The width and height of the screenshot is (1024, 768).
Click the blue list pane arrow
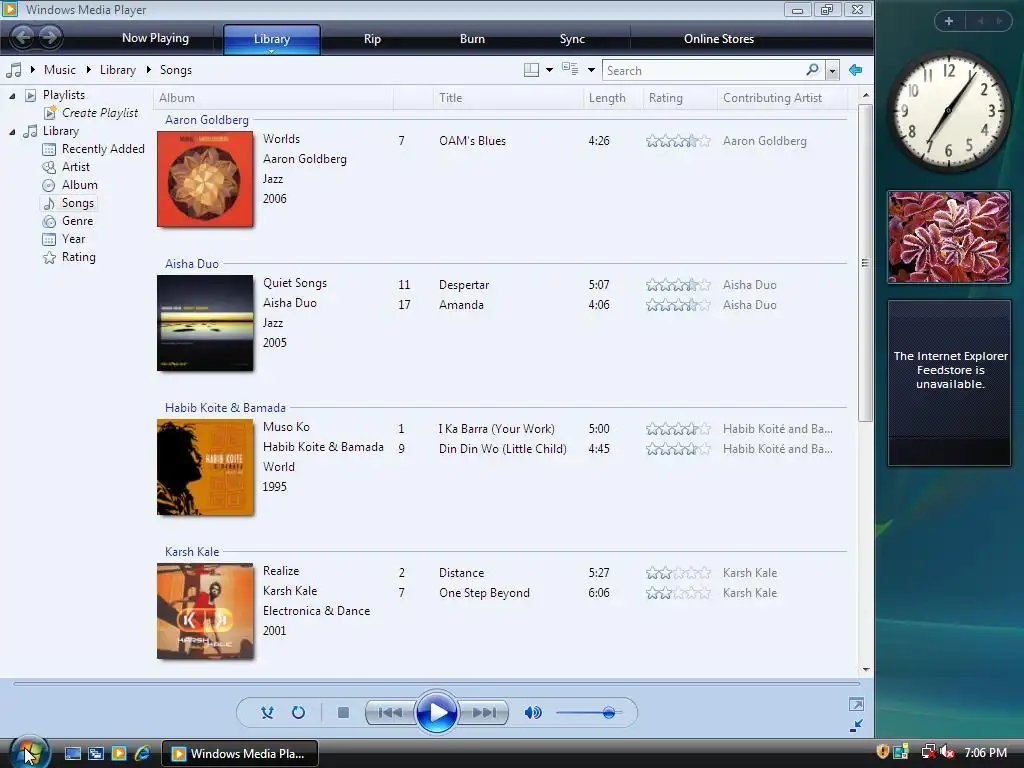856,70
